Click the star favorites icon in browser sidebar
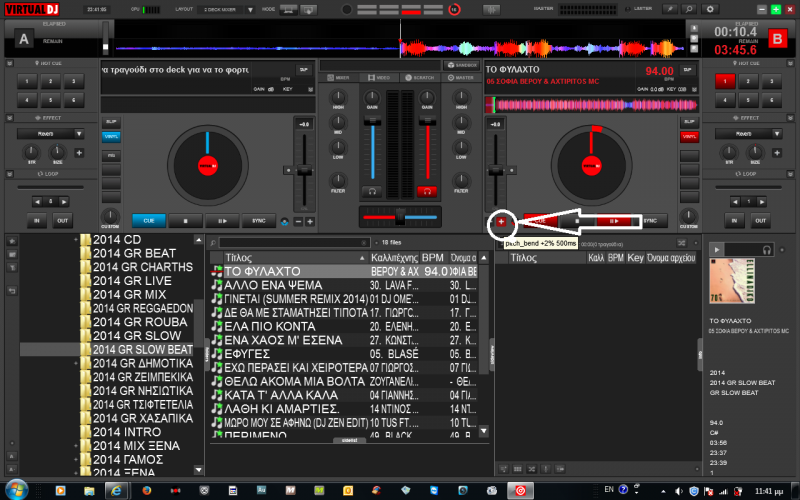 12,240
